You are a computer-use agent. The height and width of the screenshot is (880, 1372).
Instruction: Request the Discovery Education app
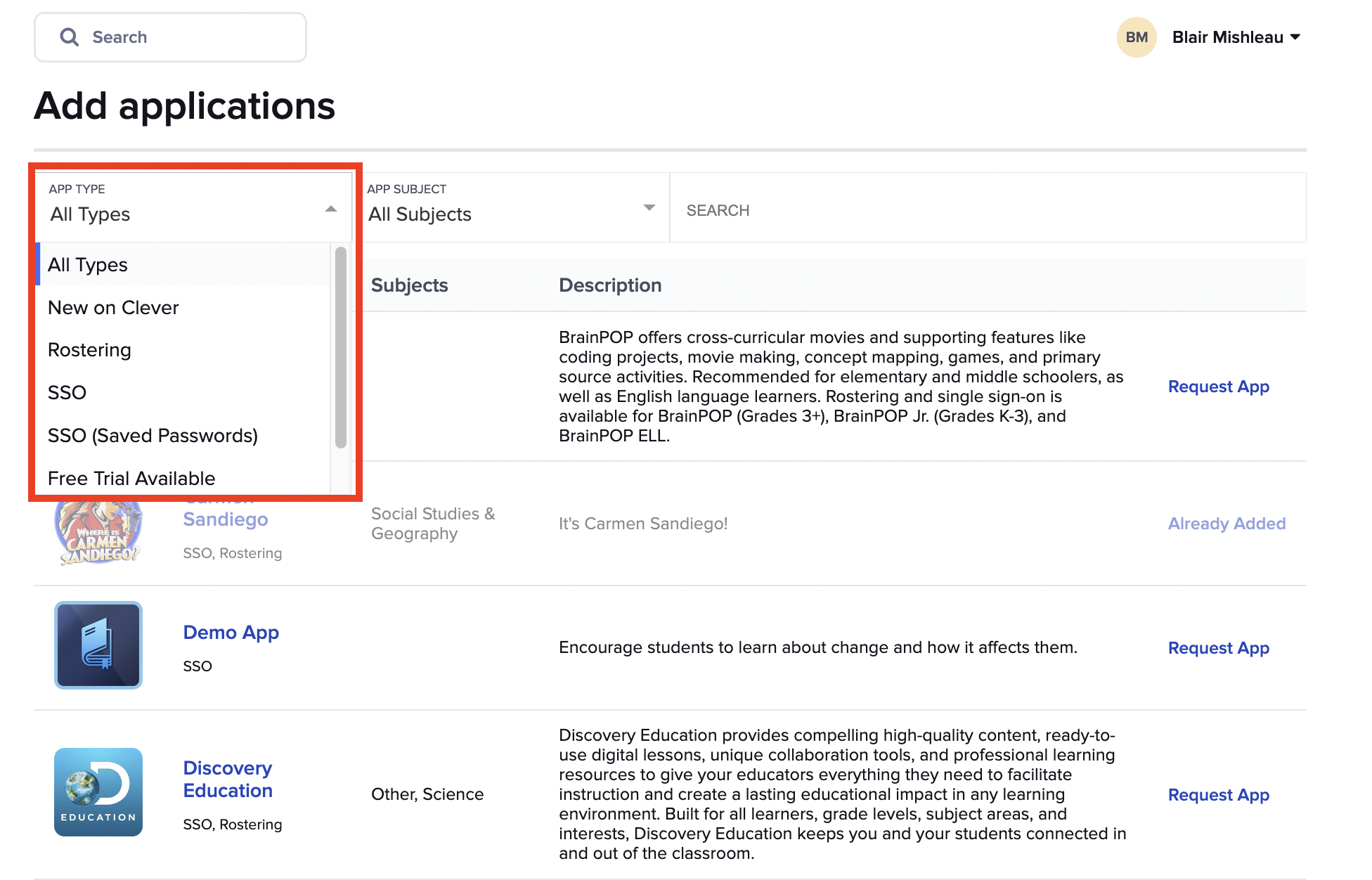tap(1218, 795)
